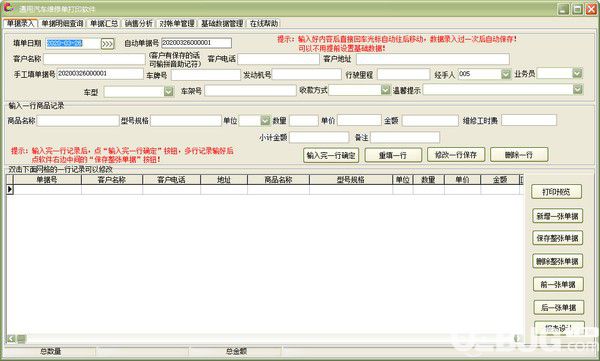Click the 新增一张单据 button

pyautogui.click(x=558, y=216)
